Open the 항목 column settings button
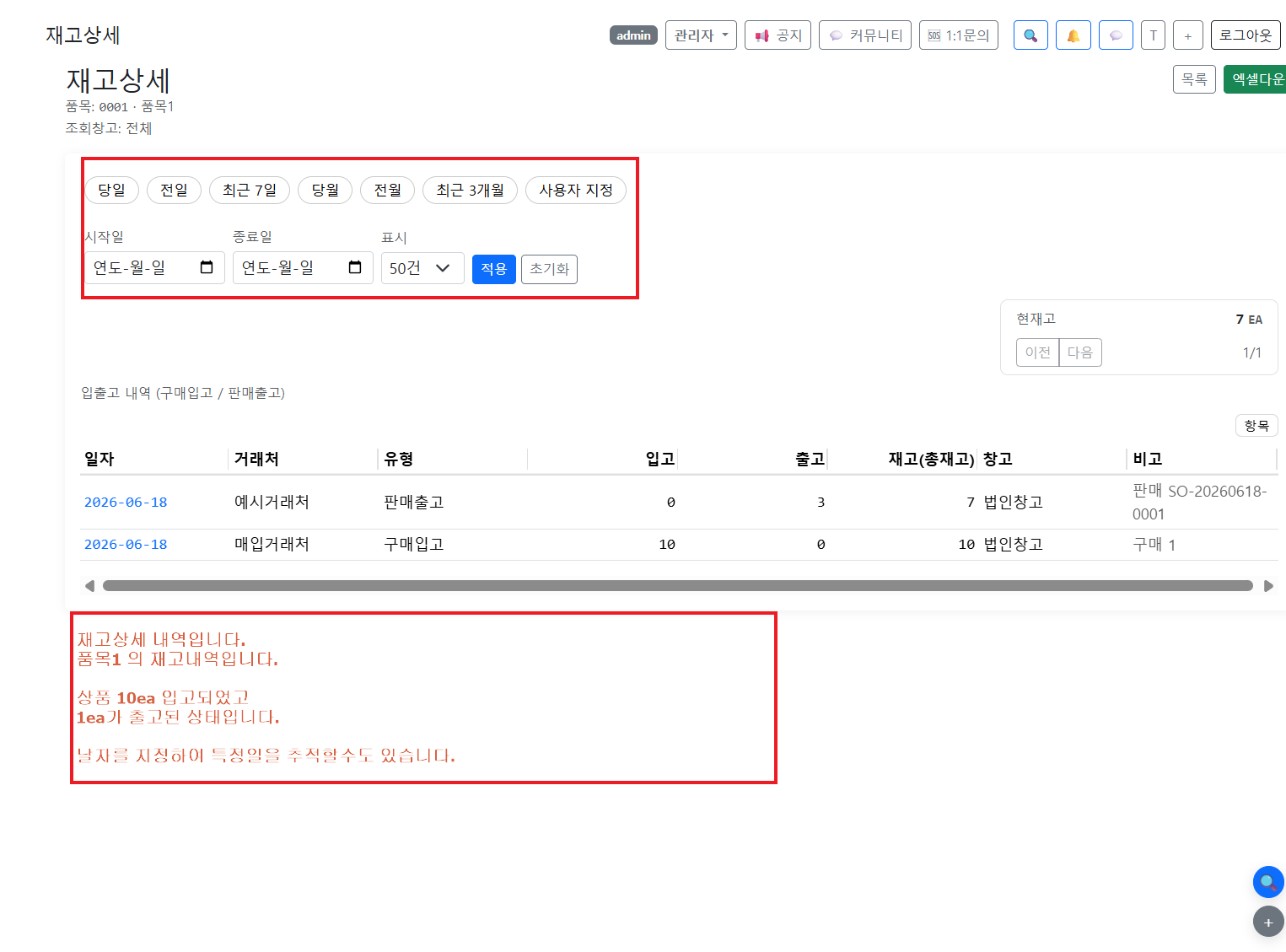This screenshot has width=1286, height=952. 1256,426
